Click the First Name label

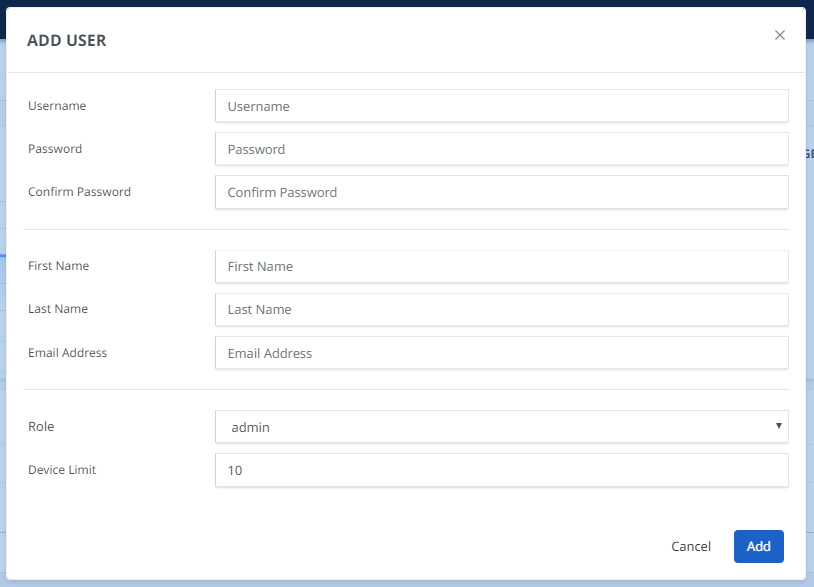click(58, 266)
